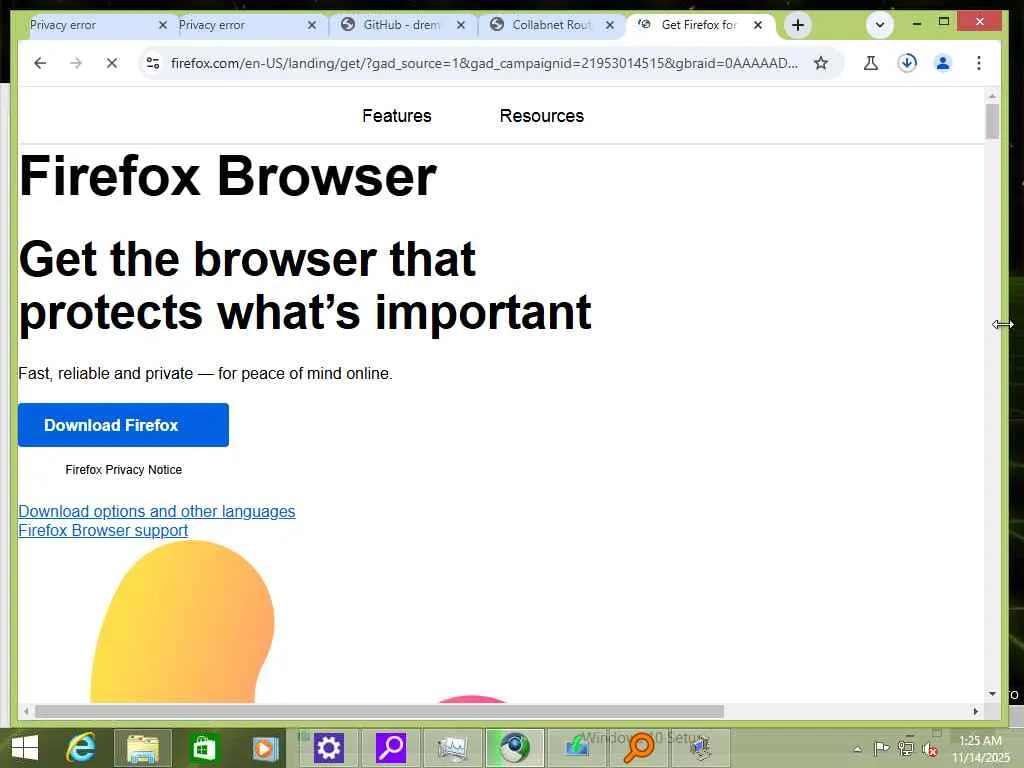Click the muted volume tray icon
Image resolution: width=1024 pixels, height=768 pixels.
click(929, 748)
